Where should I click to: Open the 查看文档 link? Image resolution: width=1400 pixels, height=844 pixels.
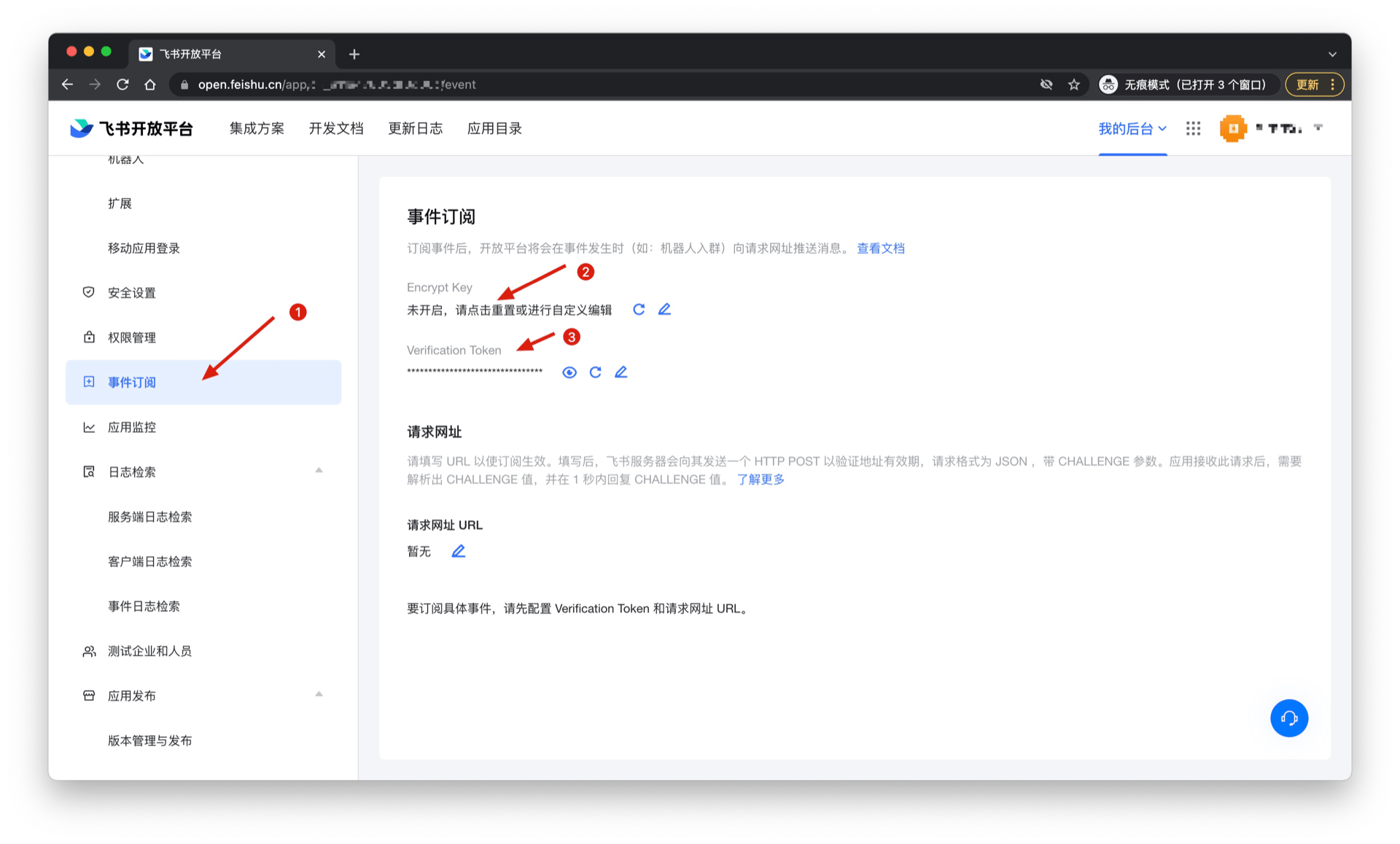click(x=880, y=249)
